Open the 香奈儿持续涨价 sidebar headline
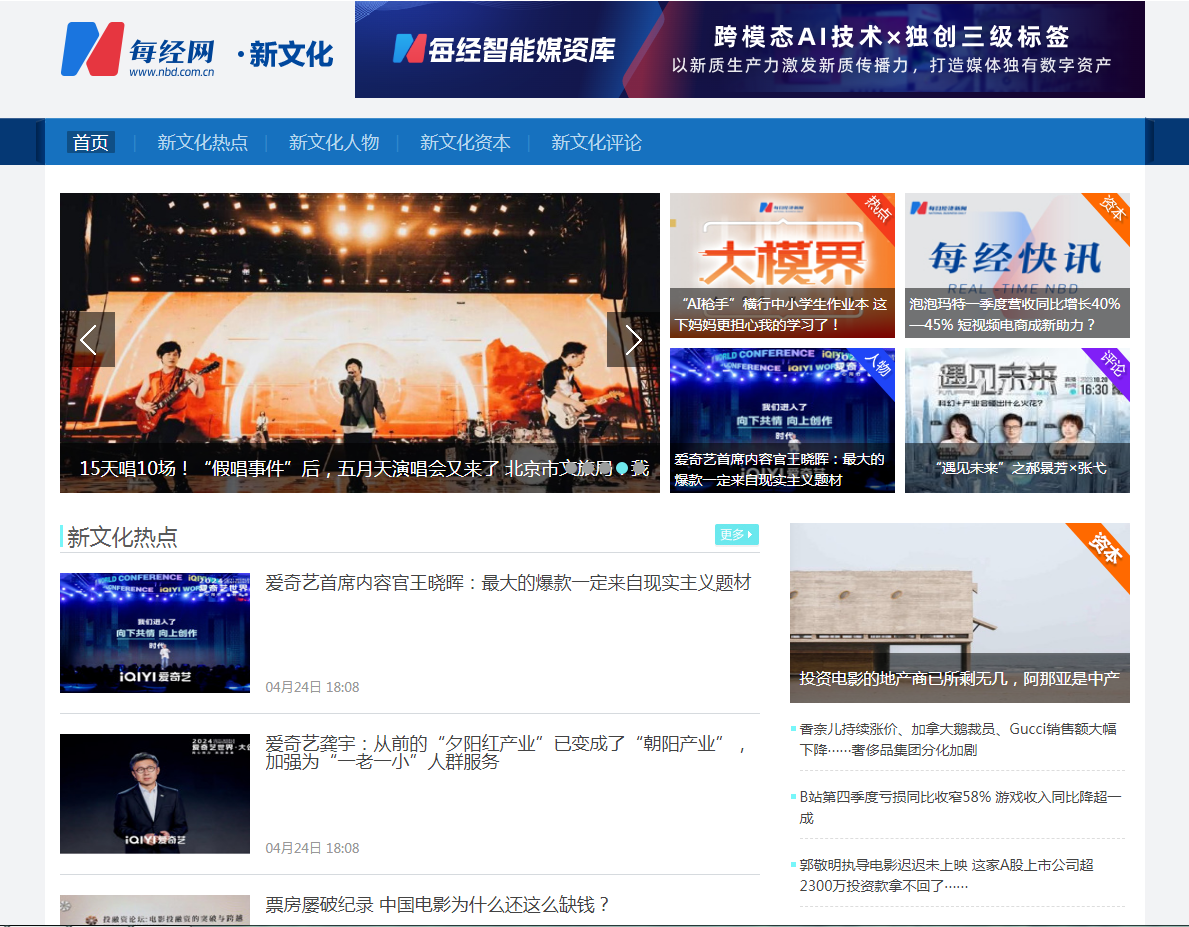Image resolution: width=1189 pixels, height=927 pixels. click(x=958, y=740)
